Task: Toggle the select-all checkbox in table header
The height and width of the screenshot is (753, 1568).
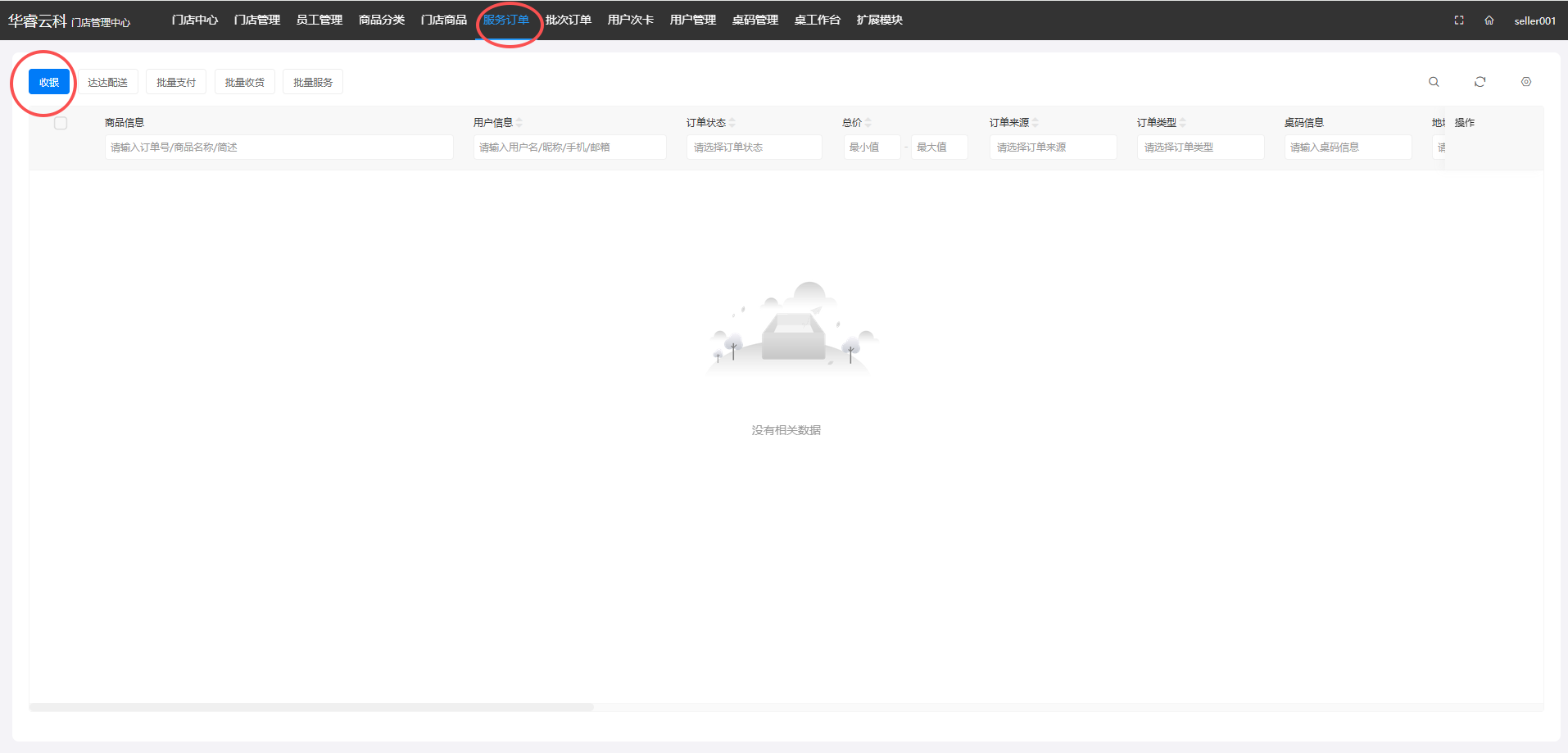Action: pos(61,123)
